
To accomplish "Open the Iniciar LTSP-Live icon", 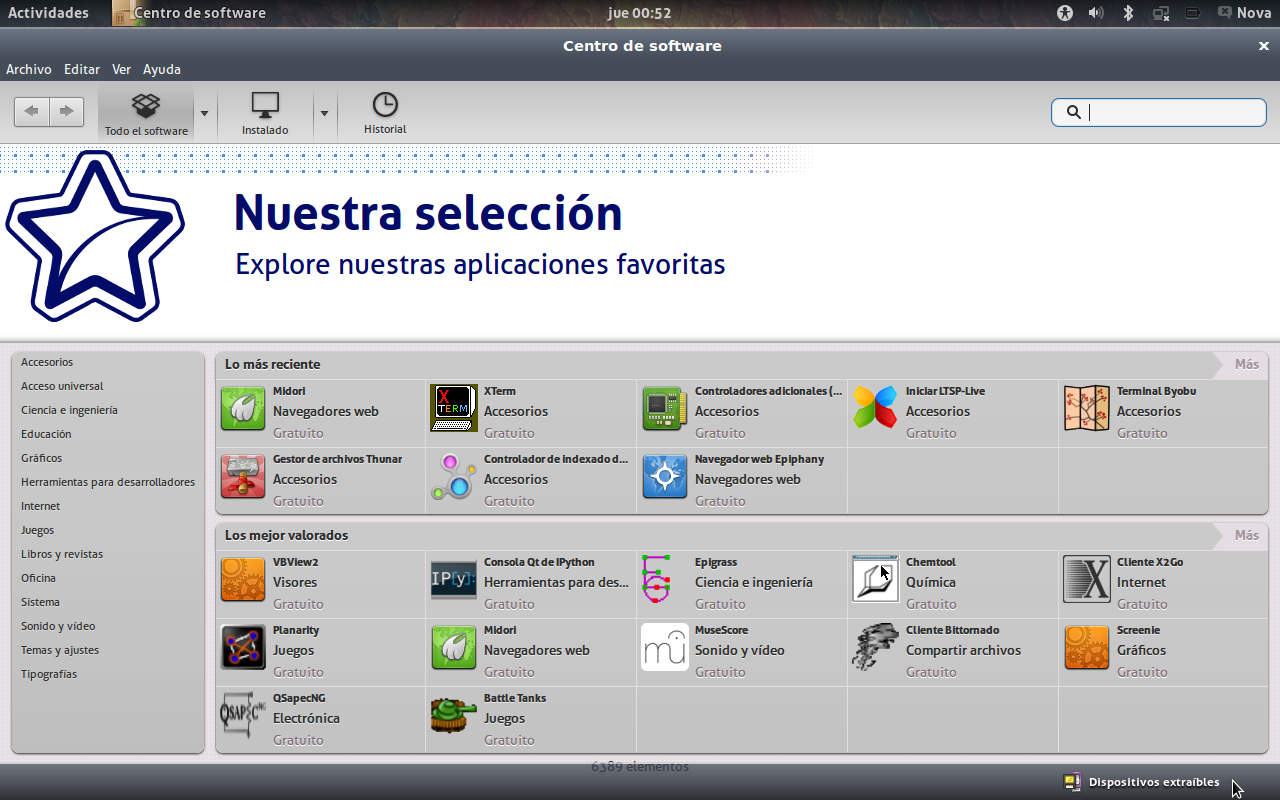I will tap(876, 409).
